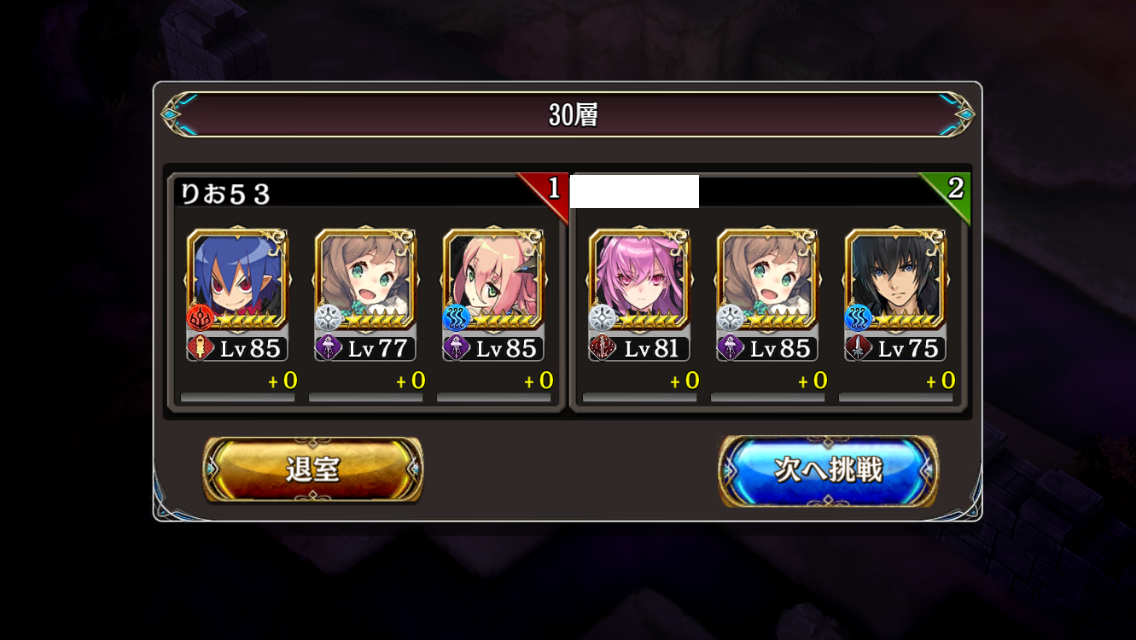1136x640 pixels.
Task: Click the silver element icon on Lv81 character
Action: [x=602, y=317]
